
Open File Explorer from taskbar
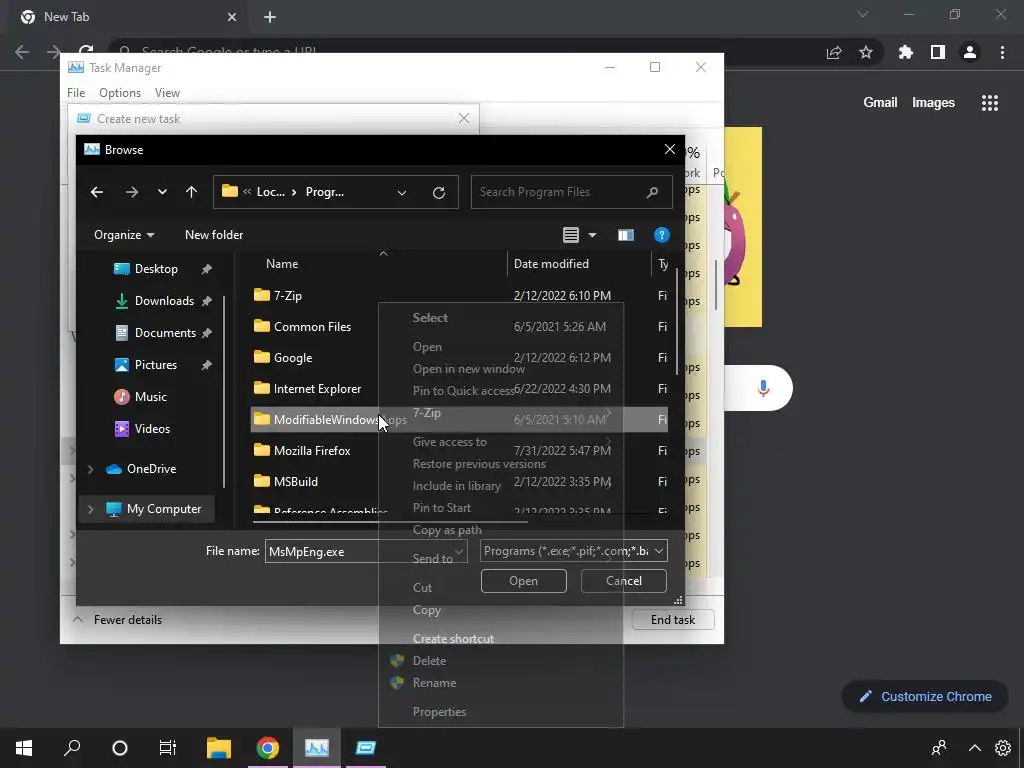219,748
